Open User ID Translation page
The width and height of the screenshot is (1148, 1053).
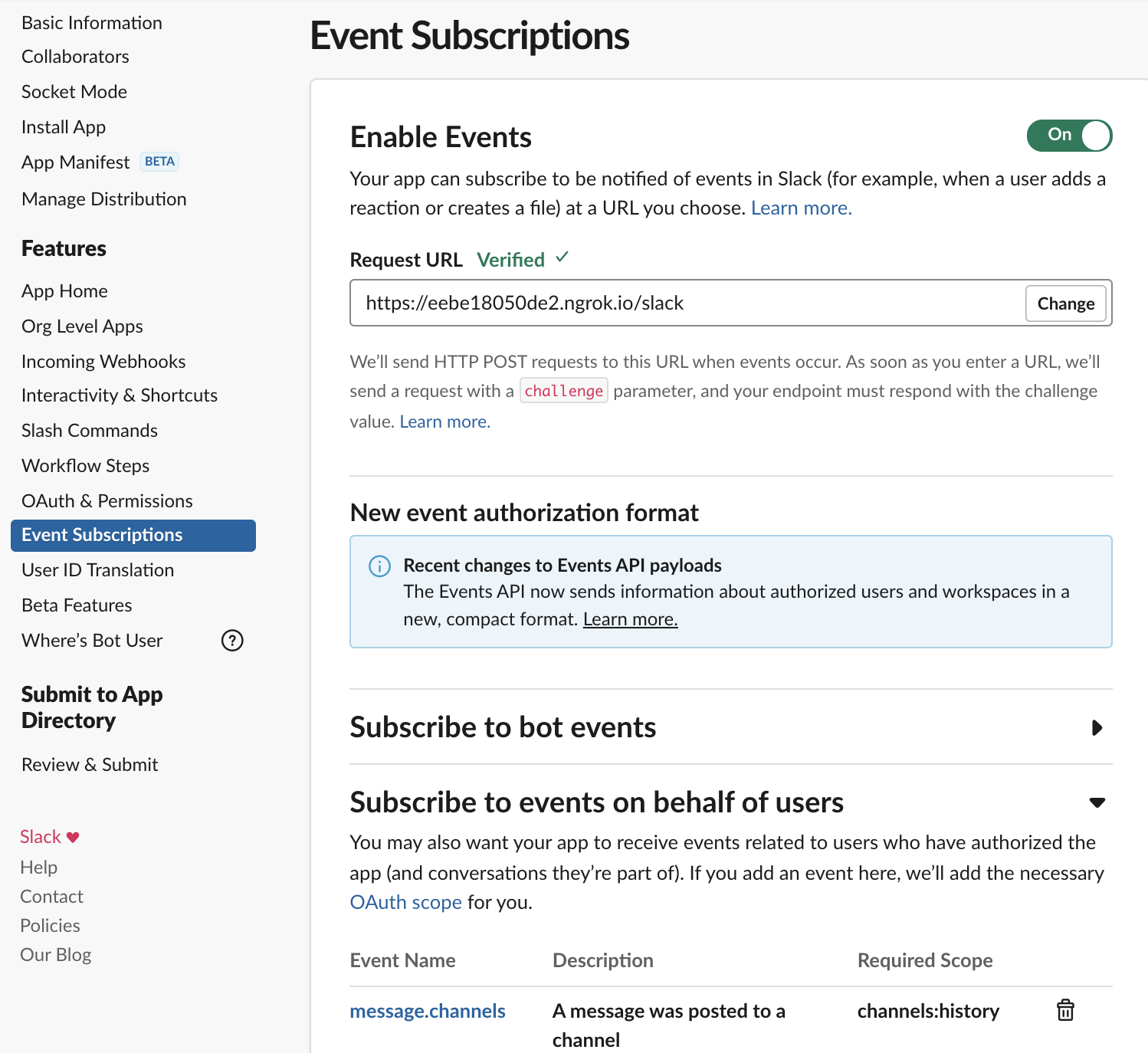coord(98,570)
